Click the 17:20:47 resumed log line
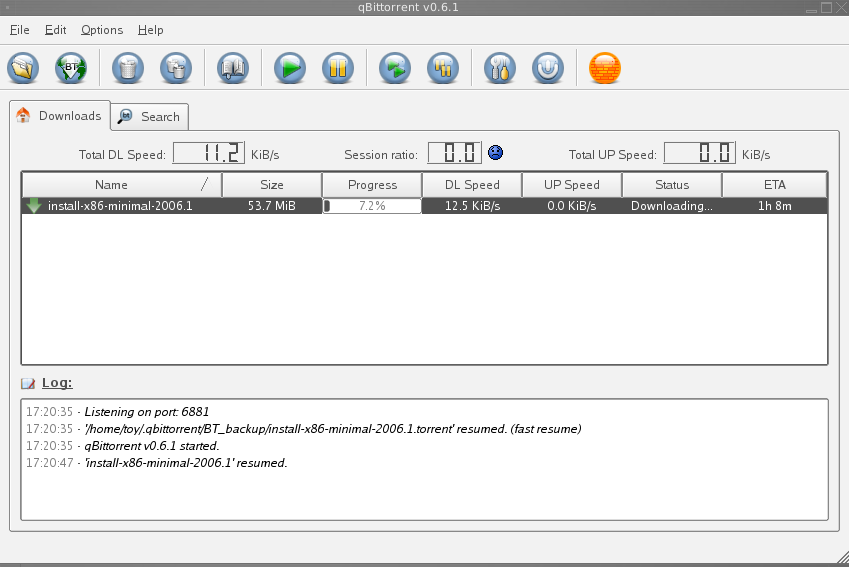849x567 pixels. point(156,463)
